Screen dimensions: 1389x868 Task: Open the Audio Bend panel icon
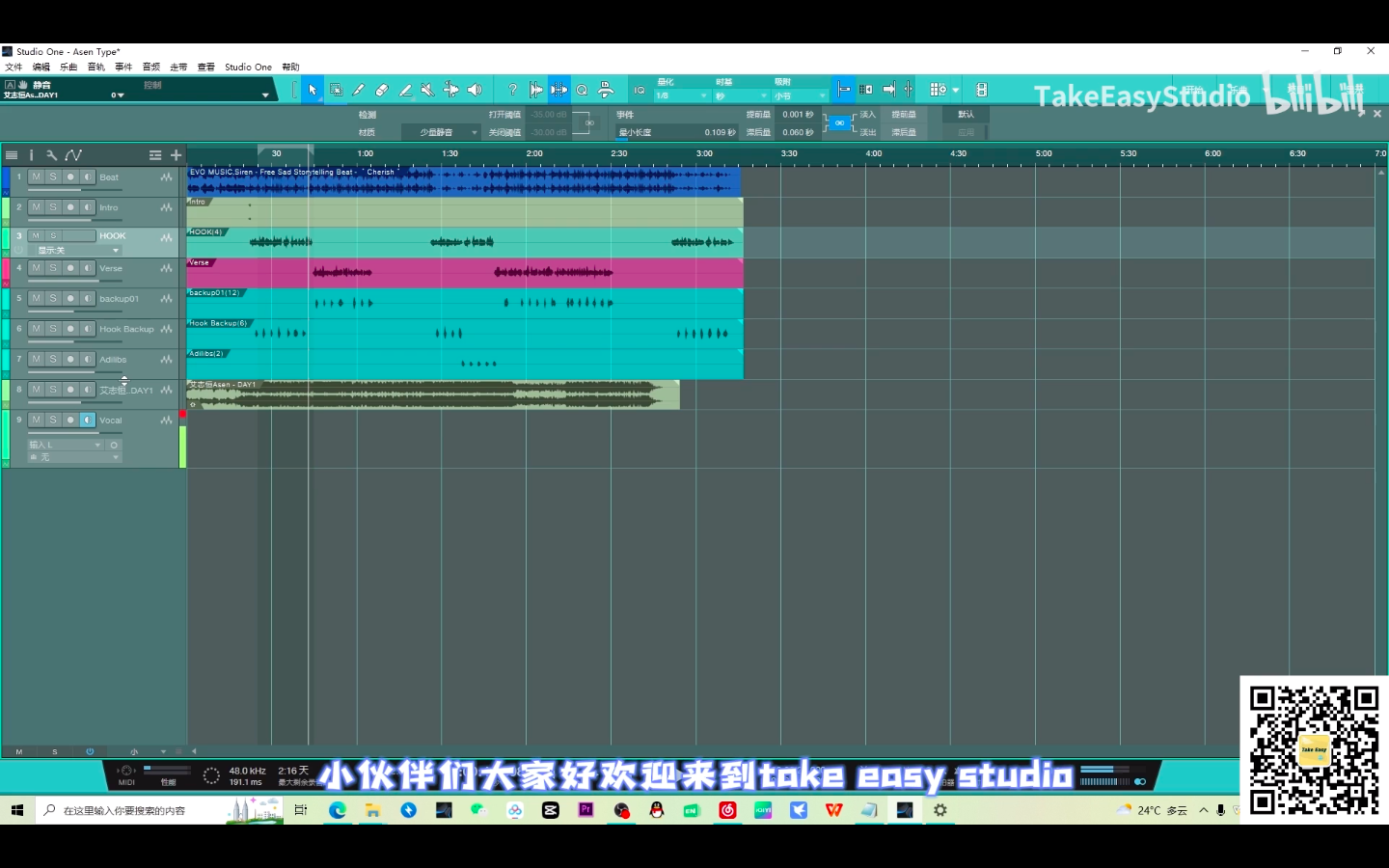pyautogui.click(x=536, y=90)
